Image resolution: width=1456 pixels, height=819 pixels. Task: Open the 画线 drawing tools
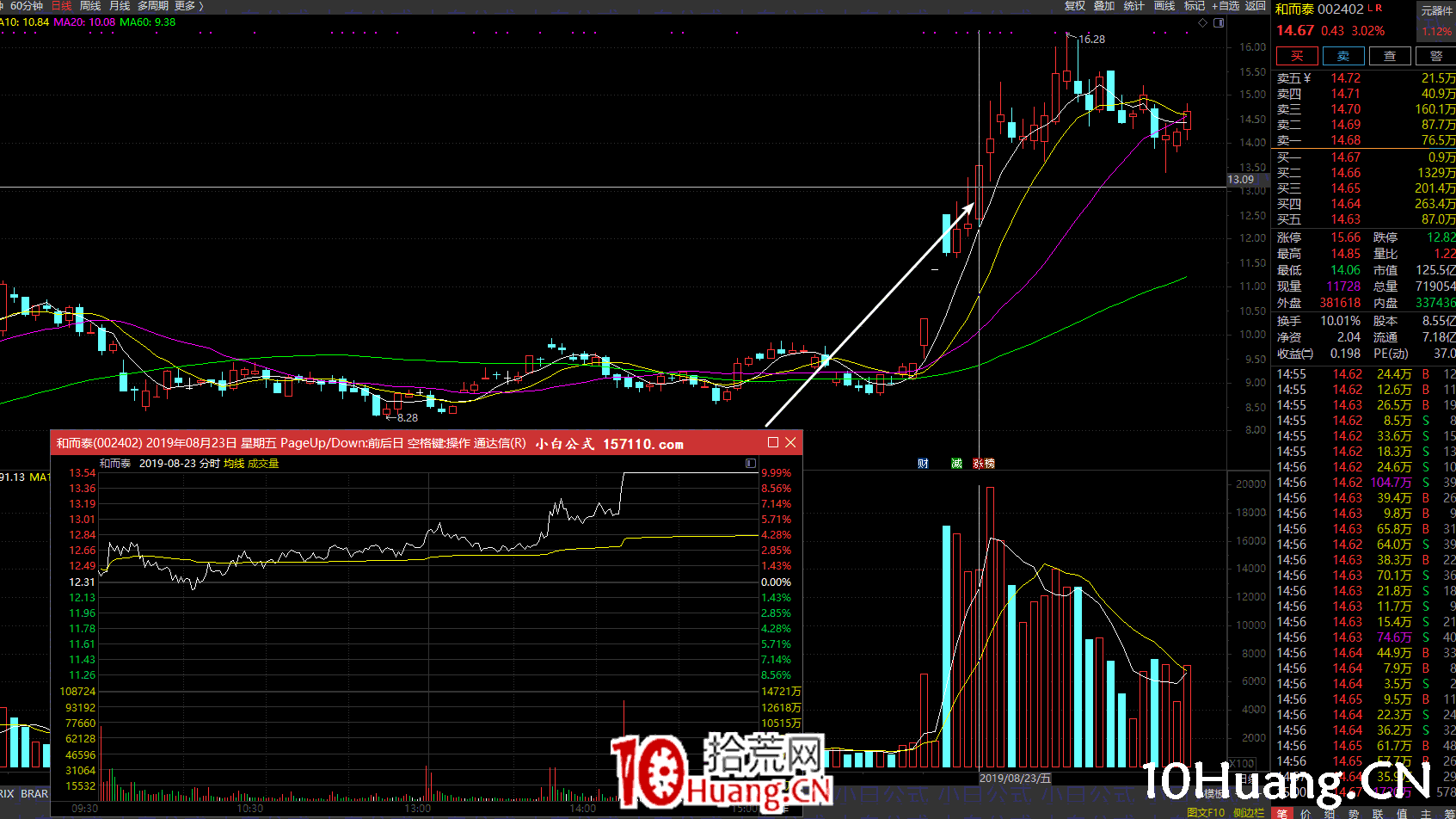pos(1164,6)
